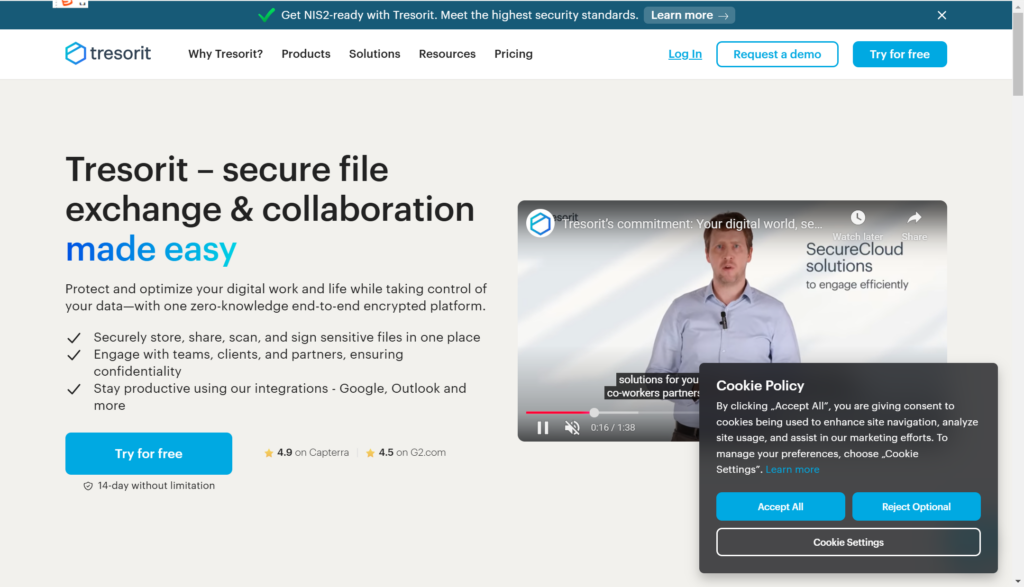1024x587 pixels.
Task: Accept all cookies
Action: click(780, 507)
